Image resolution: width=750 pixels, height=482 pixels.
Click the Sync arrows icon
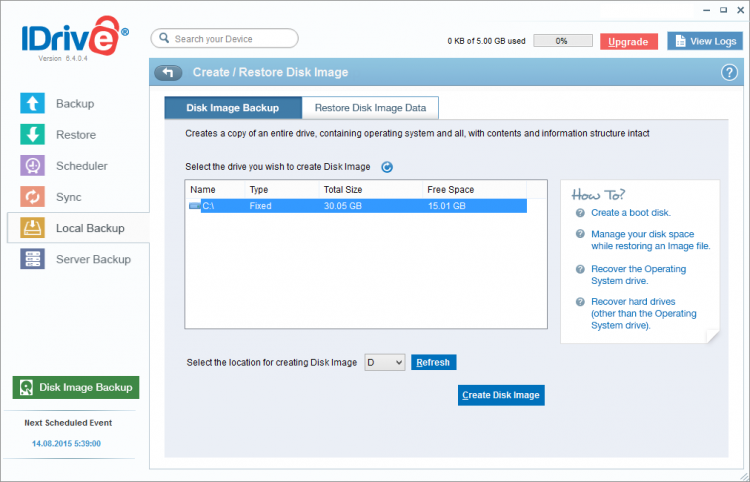[x=33, y=197]
